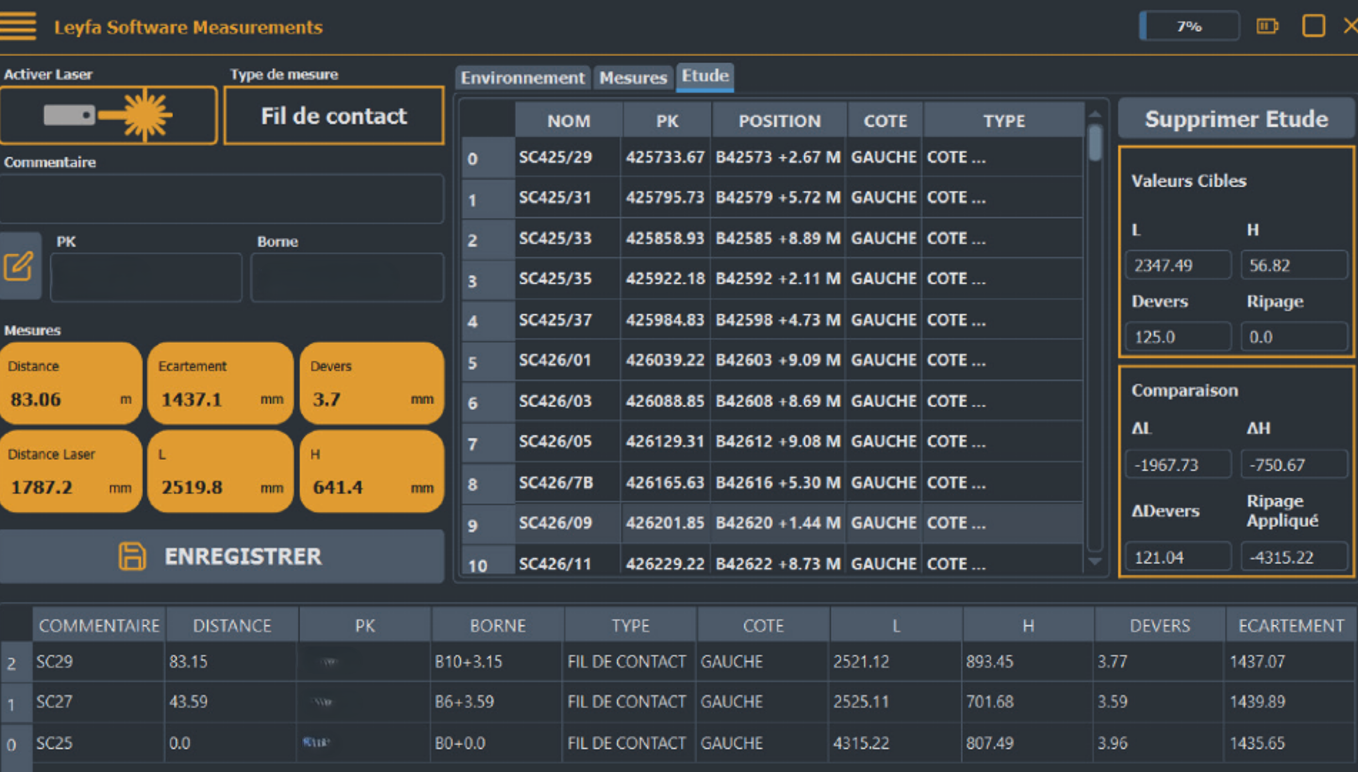Click the target L field 2347.49

coord(1178,265)
